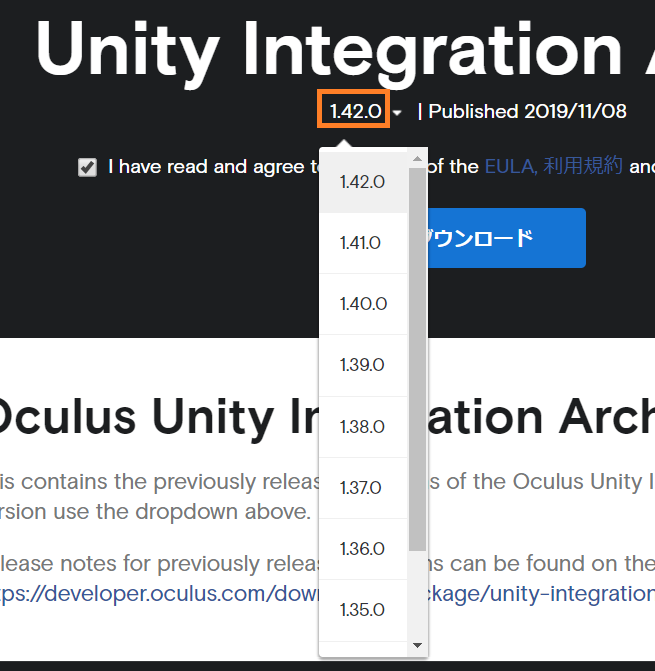
Task: Click the scroll up arrow in the version list
Action: pyautogui.click(x=417, y=159)
